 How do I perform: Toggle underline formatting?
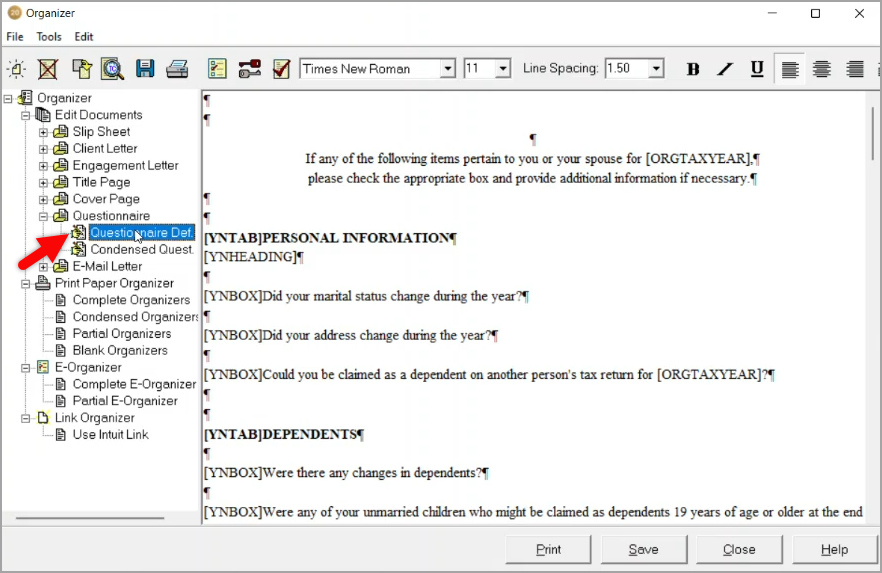(757, 69)
